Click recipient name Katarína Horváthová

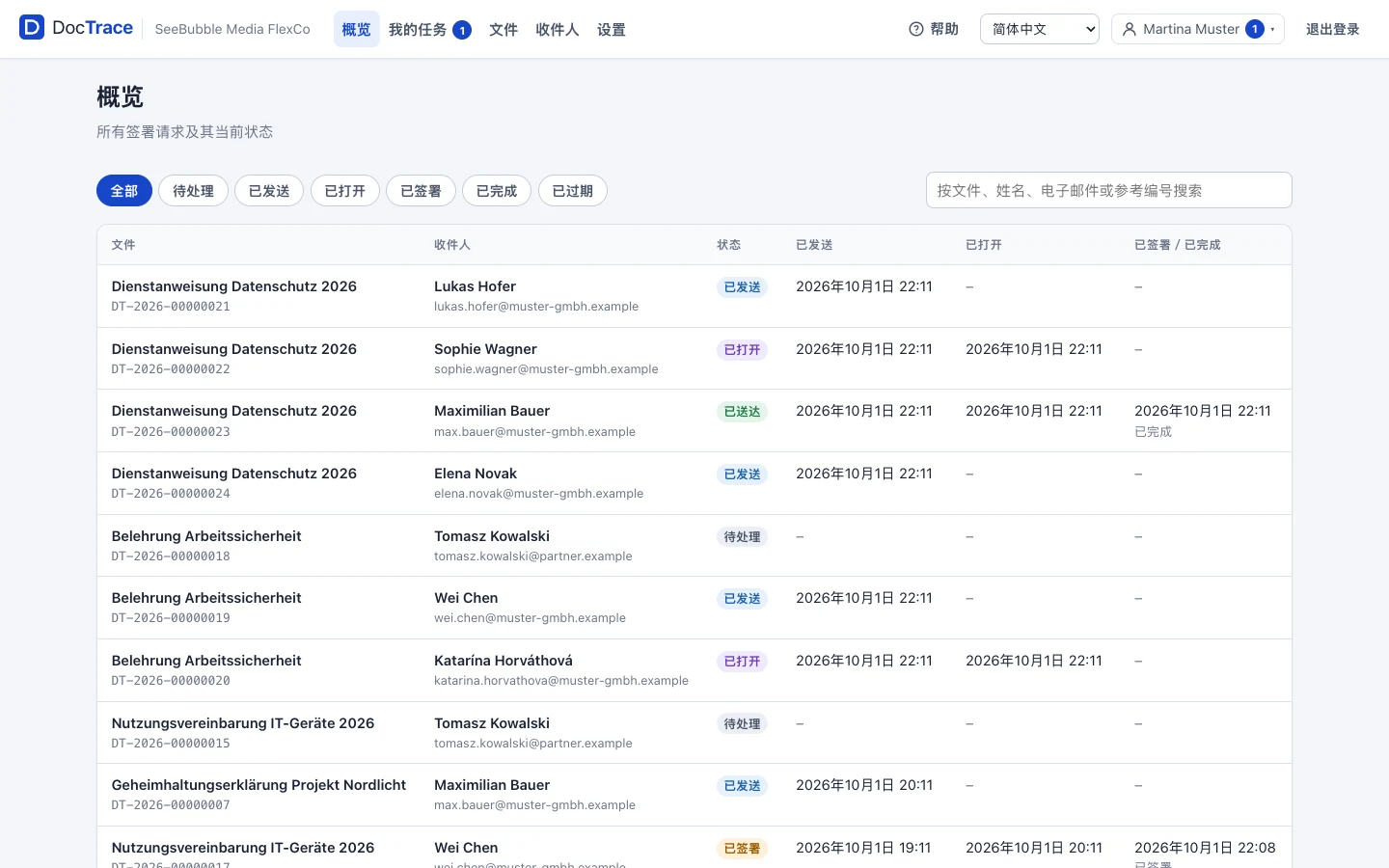pos(504,661)
